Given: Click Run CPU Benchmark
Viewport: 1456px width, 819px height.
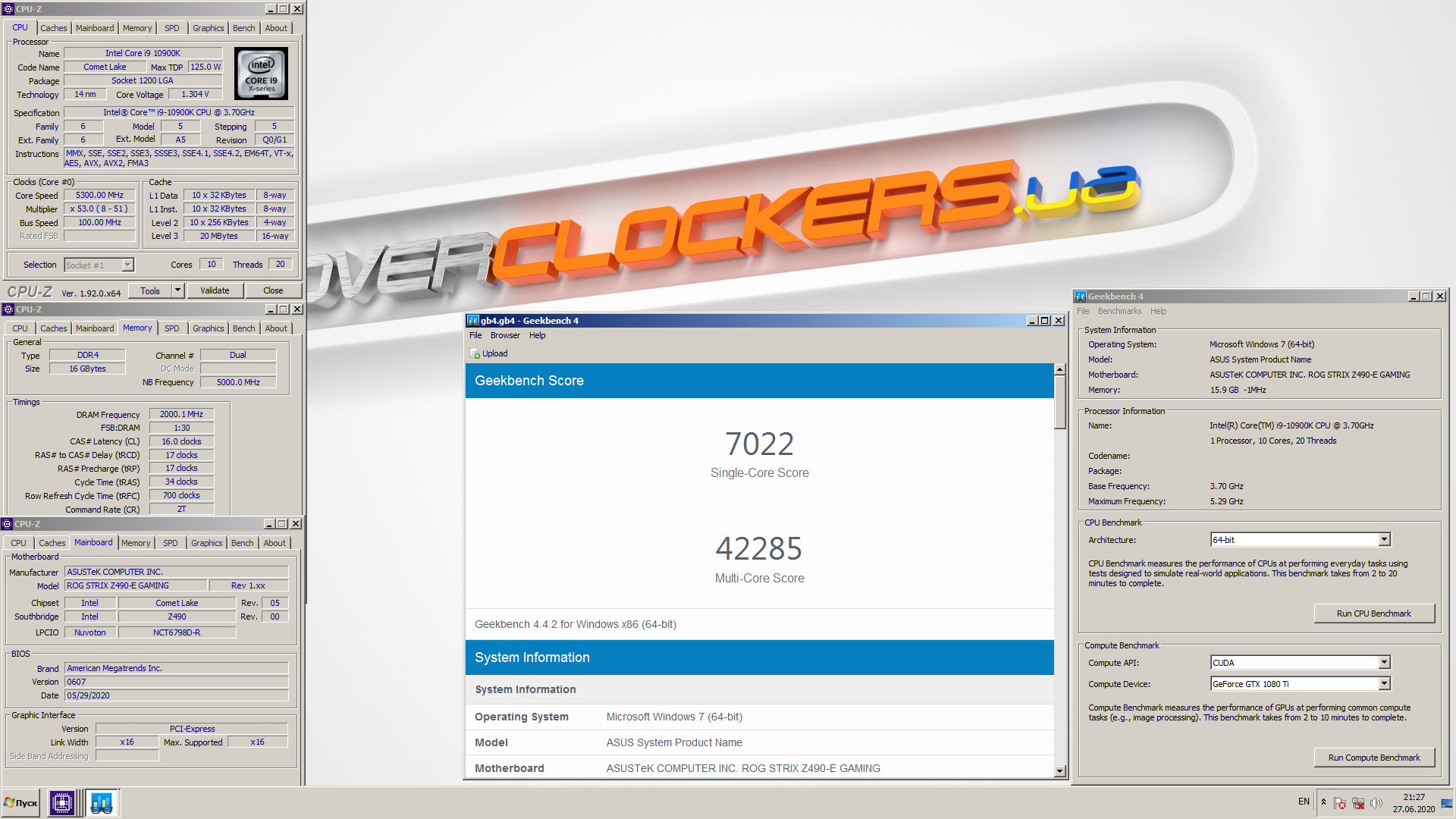Looking at the screenshot, I should point(1373,613).
